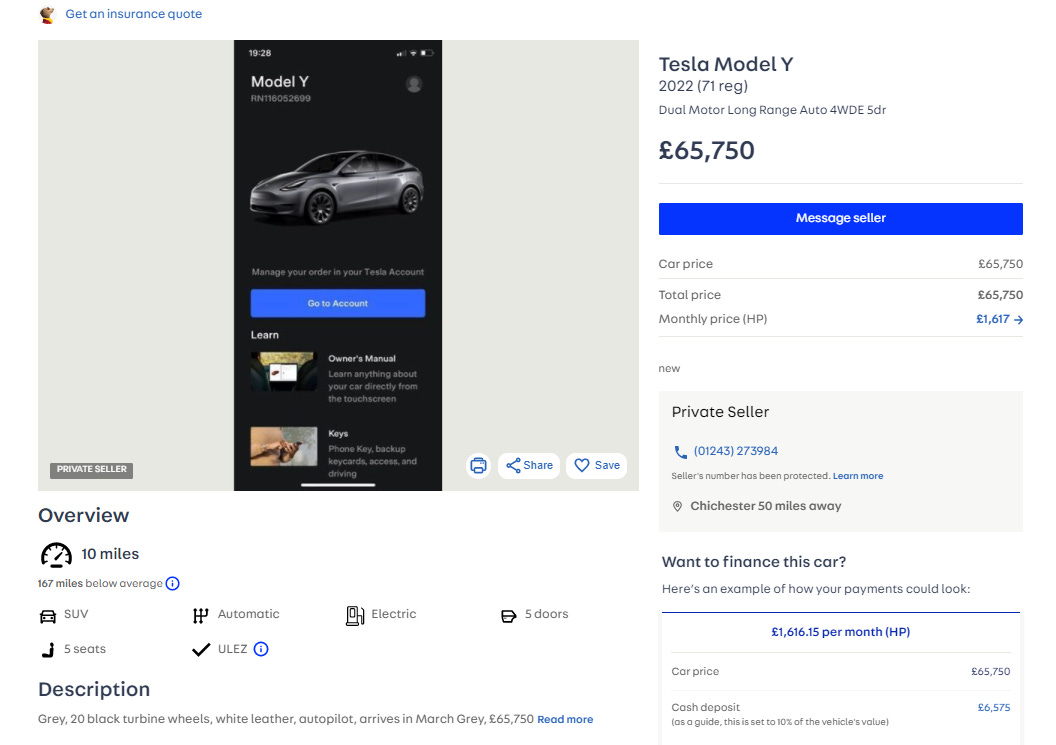Image resolution: width=1056 pixels, height=745 pixels.
Task: Click the insurance mascot icon at top
Action: tap(47, 14)
